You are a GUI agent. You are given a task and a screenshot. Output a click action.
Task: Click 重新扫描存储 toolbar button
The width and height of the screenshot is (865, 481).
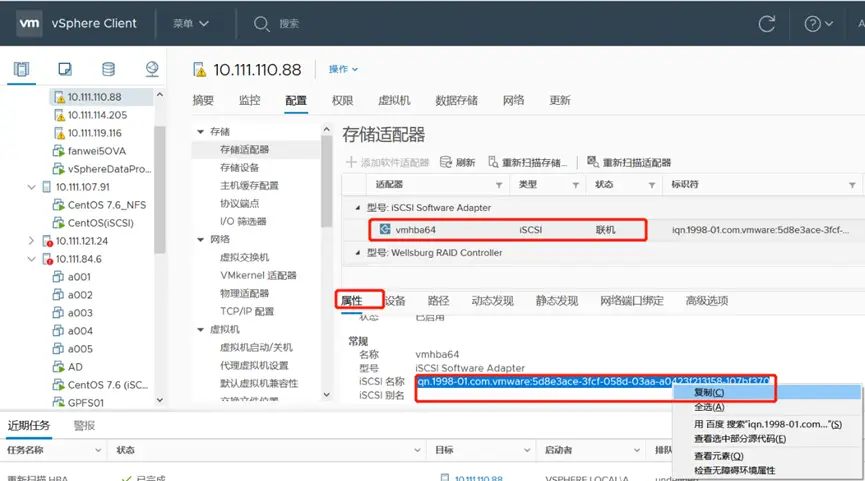pyautogui.click(x=527, y=162)
